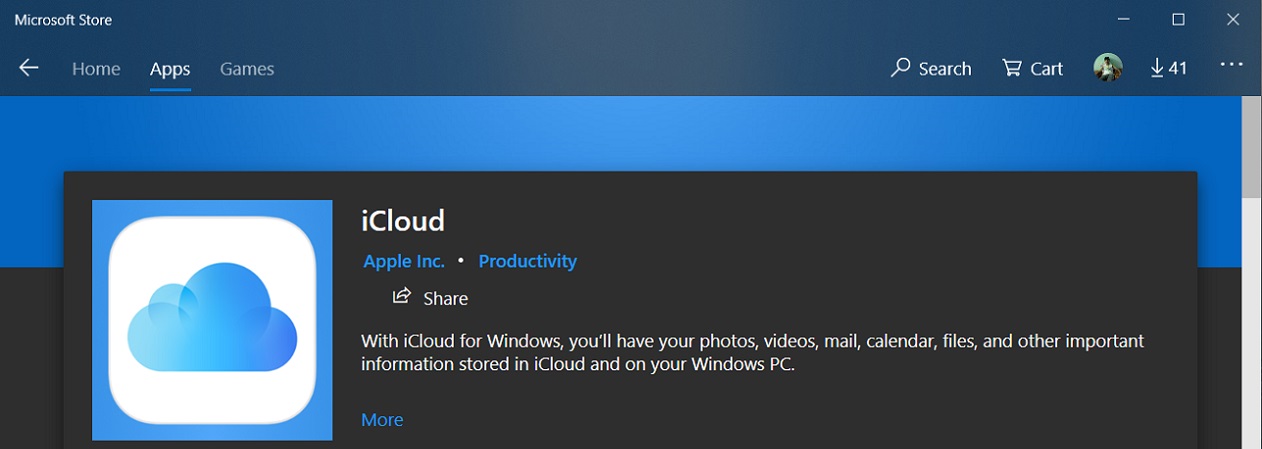Open the See more ellipsis menu

[x=1231, y=65]
